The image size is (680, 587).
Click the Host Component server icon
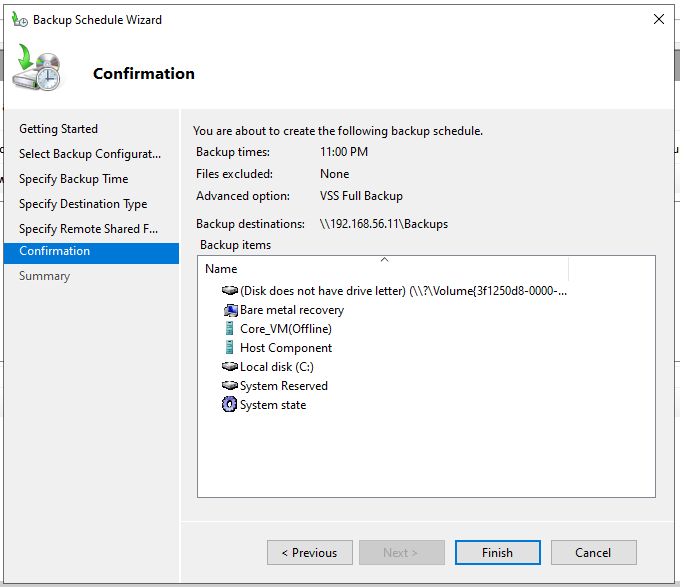point(229,347)
